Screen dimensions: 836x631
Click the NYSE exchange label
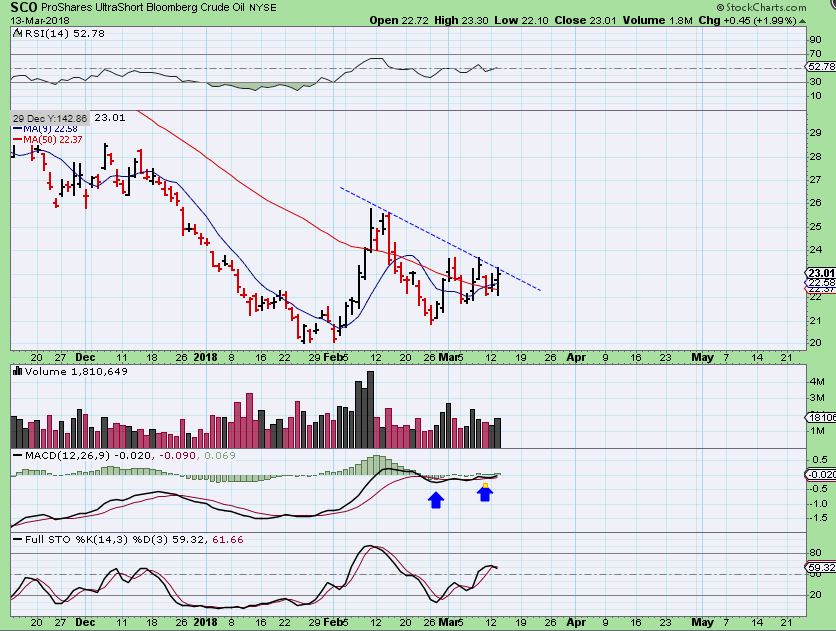[263, 7]
